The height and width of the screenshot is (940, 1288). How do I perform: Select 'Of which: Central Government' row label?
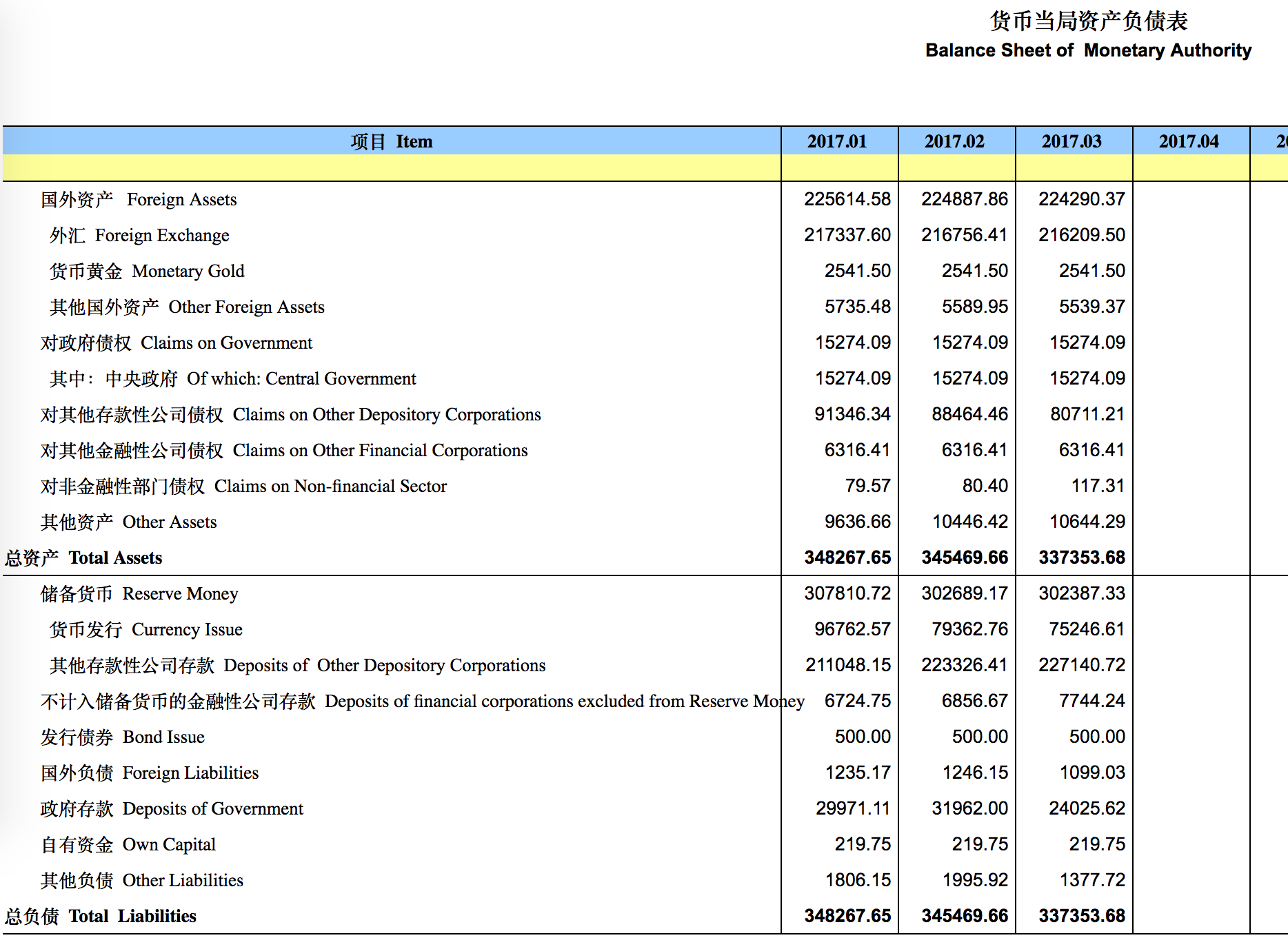click(233, 378)
